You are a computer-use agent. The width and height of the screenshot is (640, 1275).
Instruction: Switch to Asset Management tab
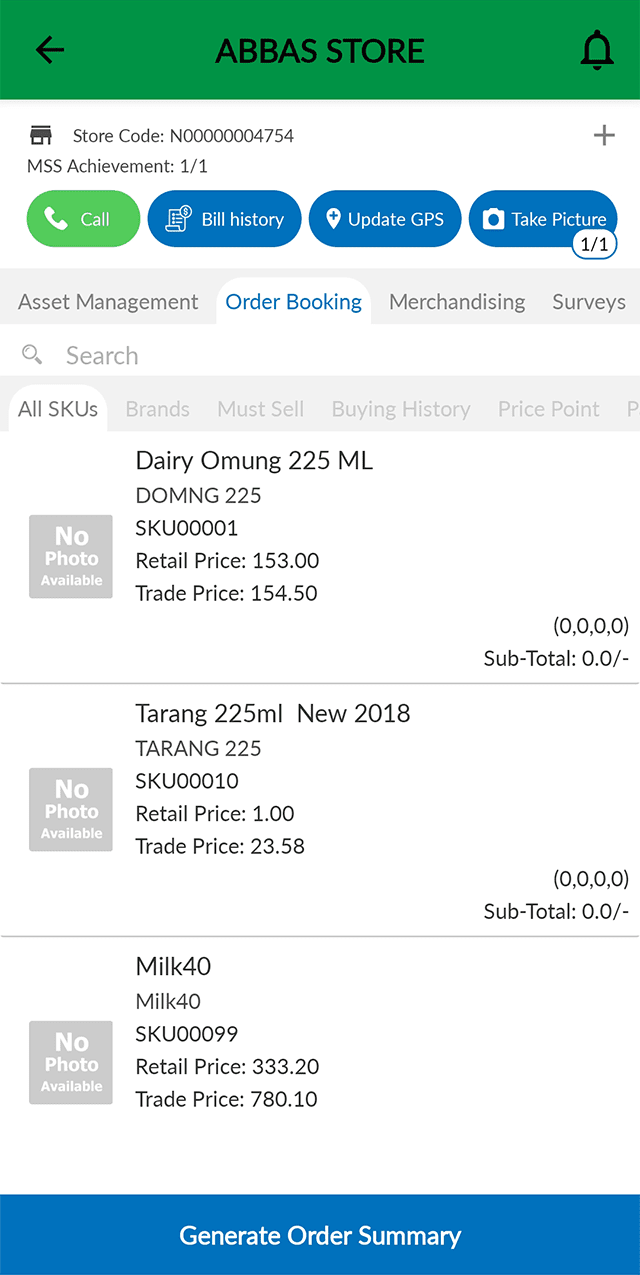pos(108,302)
